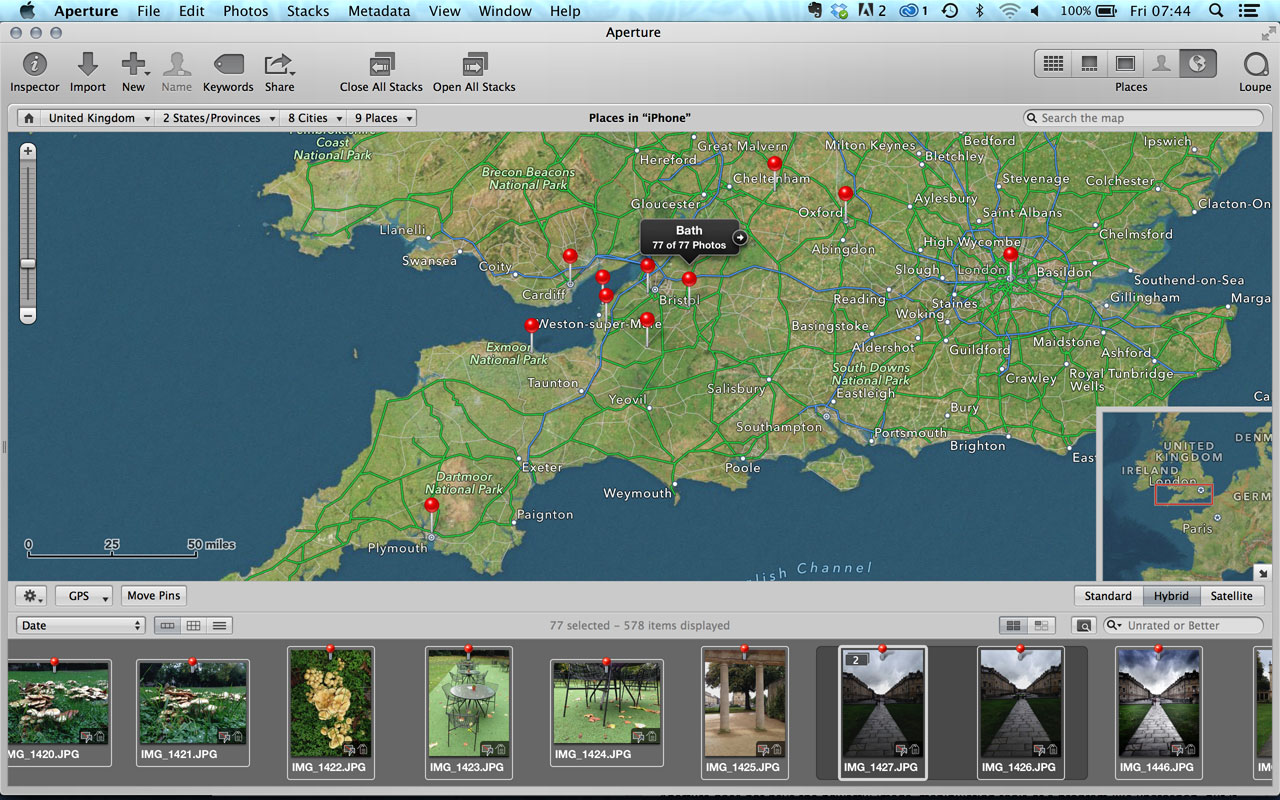Go to the Places home button

(29, 118)
